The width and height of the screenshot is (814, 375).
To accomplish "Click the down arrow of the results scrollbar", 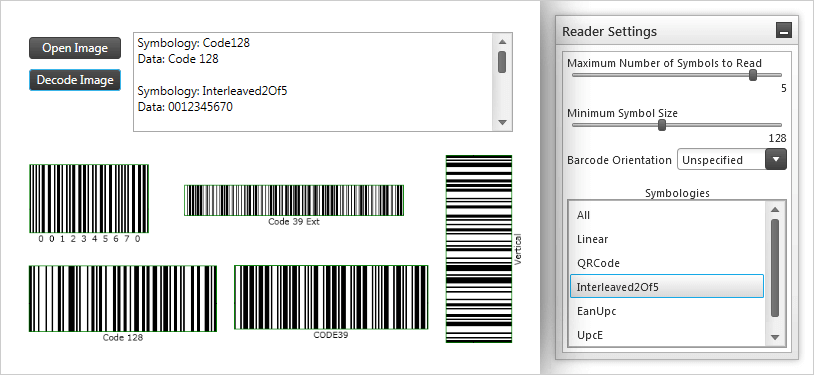I will click(x=502, y=123).
